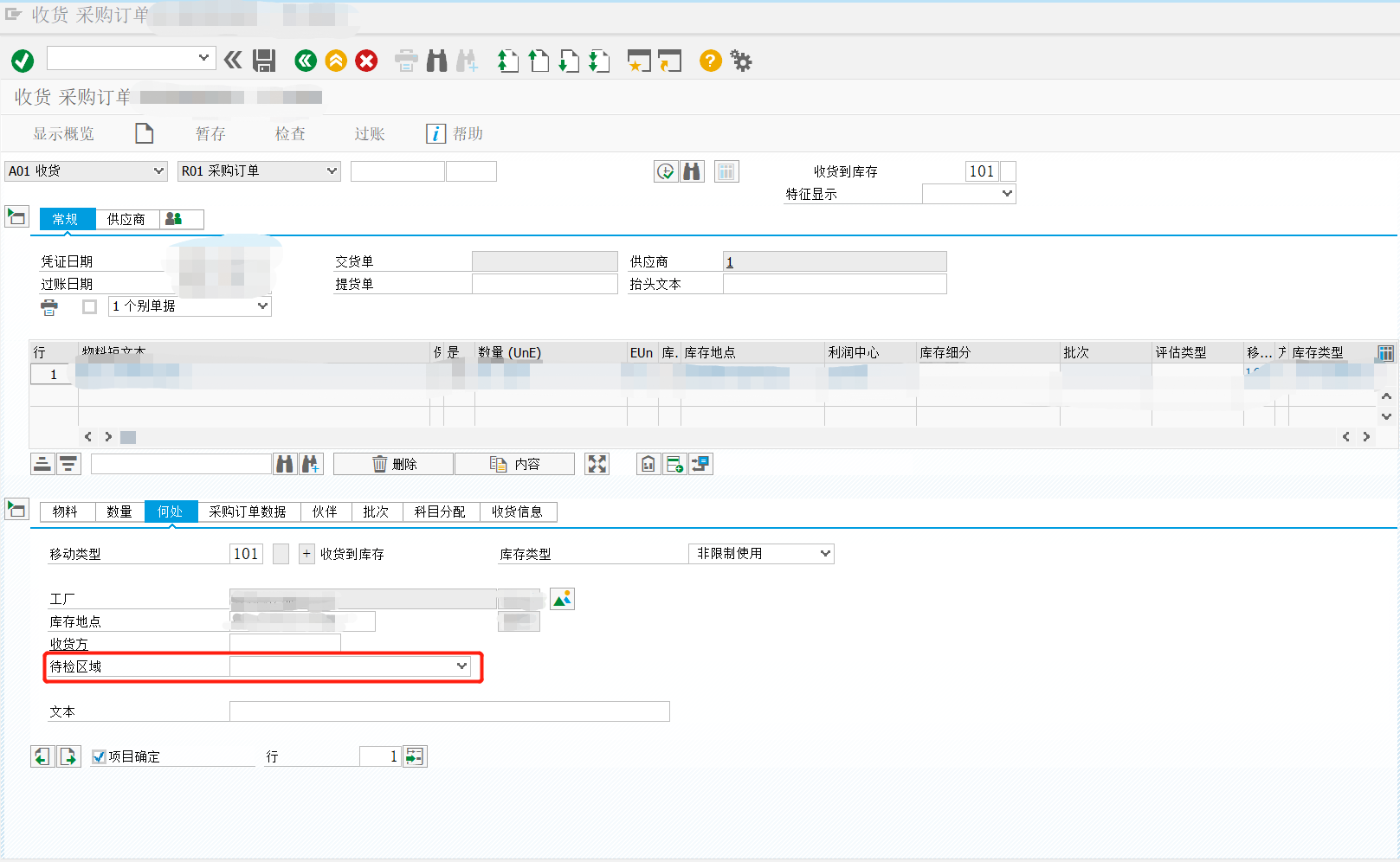Cancel the transaction with the red X icon

(365, 61)
